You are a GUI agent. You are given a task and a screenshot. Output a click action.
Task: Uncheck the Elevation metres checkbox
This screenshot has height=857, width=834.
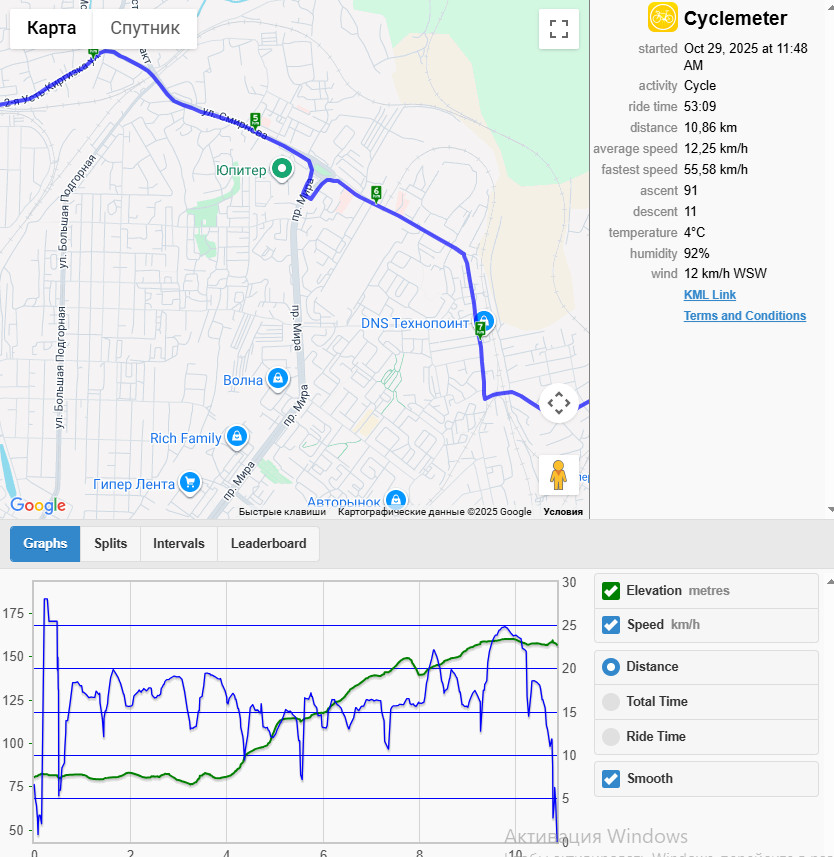(610, 591)
